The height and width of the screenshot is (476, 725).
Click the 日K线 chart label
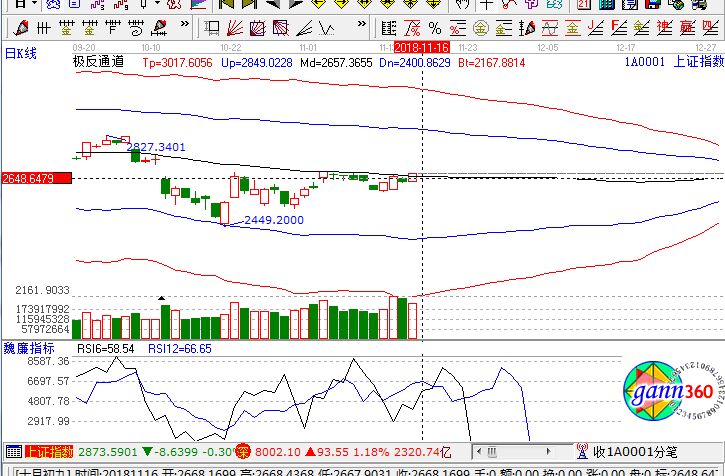coord(21,53)
